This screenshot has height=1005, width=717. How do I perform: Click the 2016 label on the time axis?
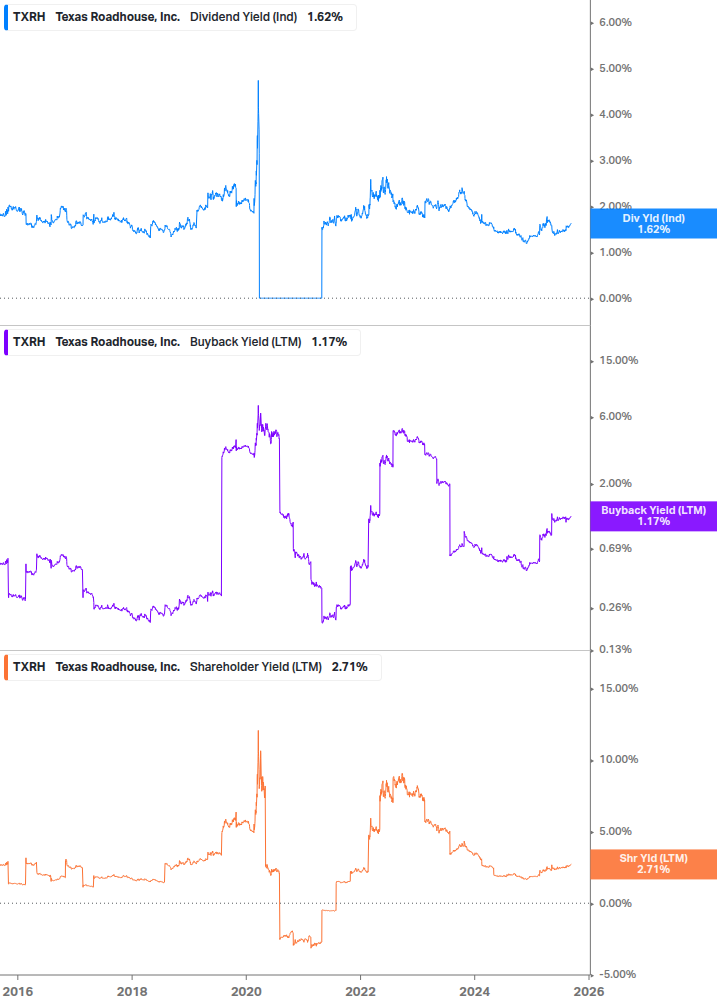tap(18, 992)
